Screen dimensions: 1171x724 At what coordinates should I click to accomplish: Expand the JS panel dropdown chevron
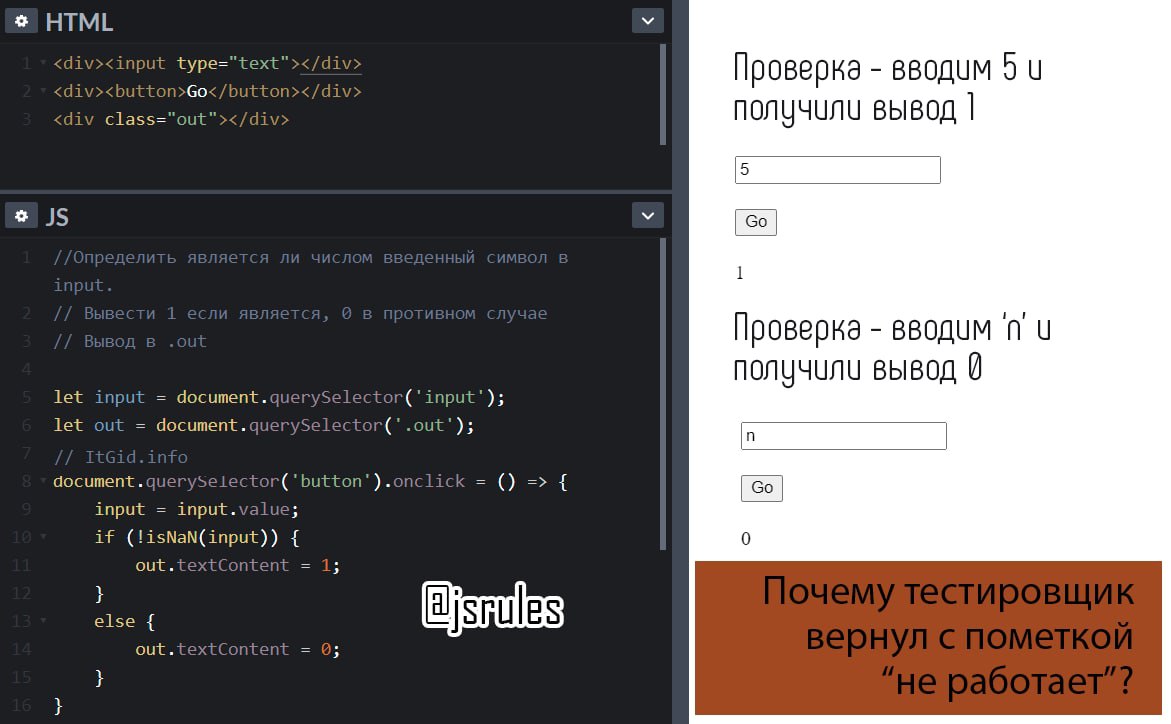(x=647, y=216)
